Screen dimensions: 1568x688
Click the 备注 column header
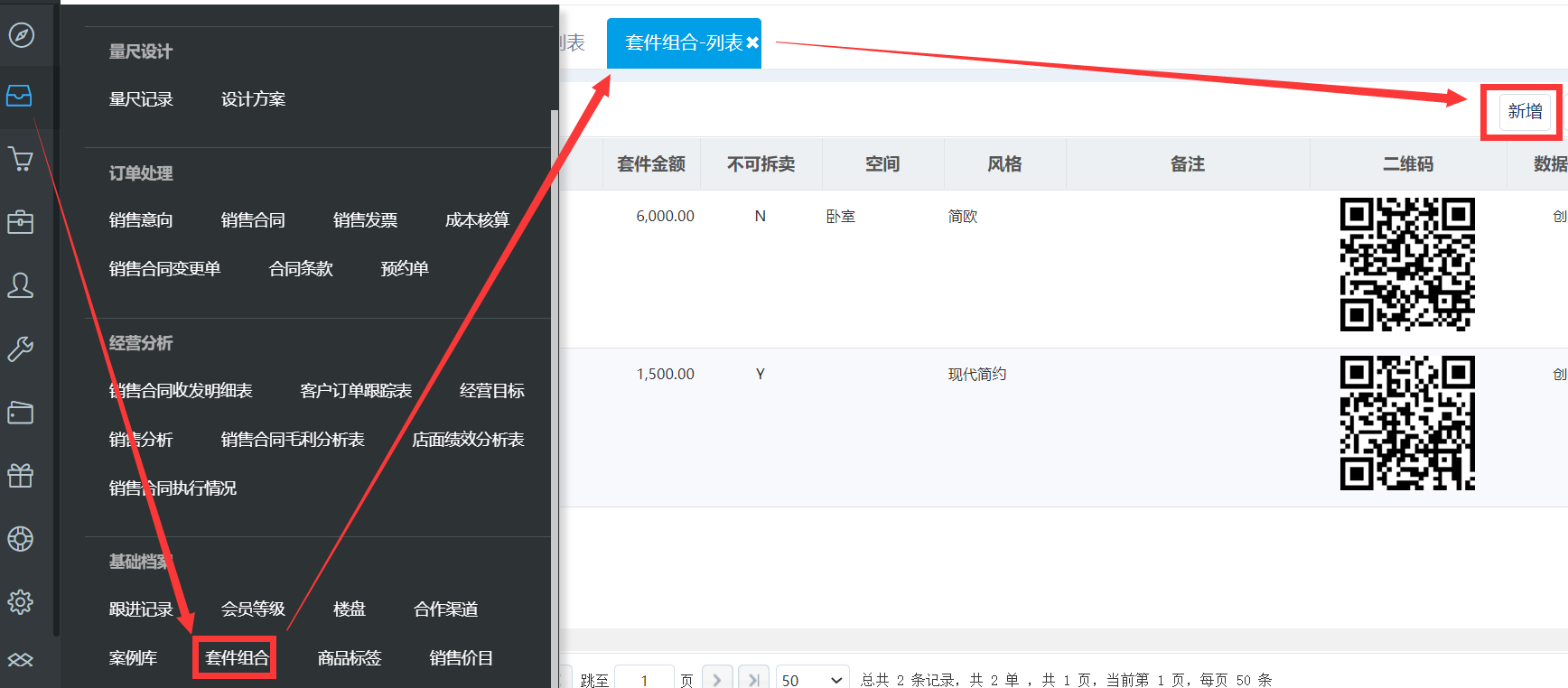[x=1188, y=164]
